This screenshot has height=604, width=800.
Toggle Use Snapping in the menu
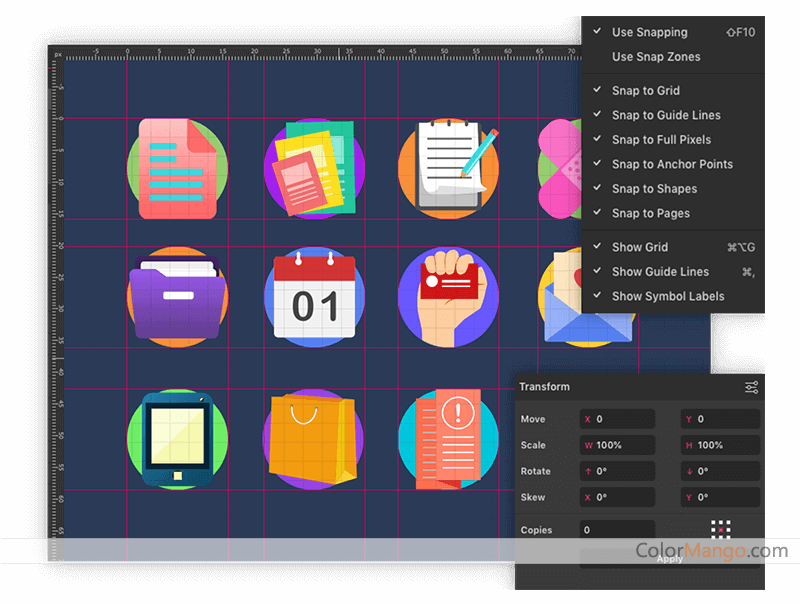(x=649, y=33)
